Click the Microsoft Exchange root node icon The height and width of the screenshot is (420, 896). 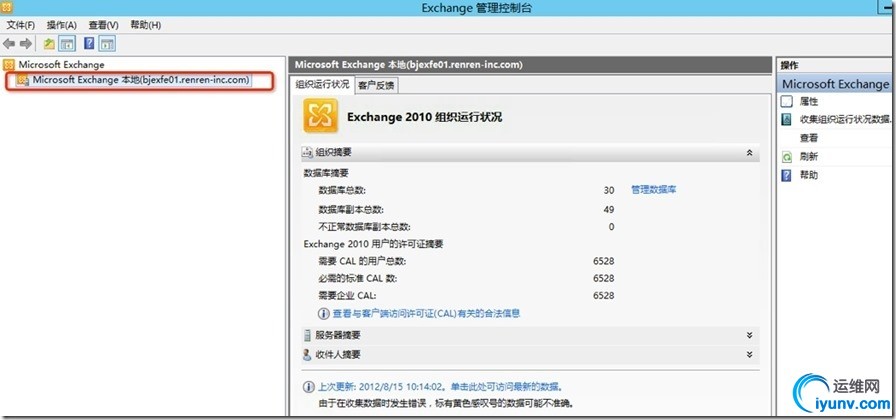[9, 65]
